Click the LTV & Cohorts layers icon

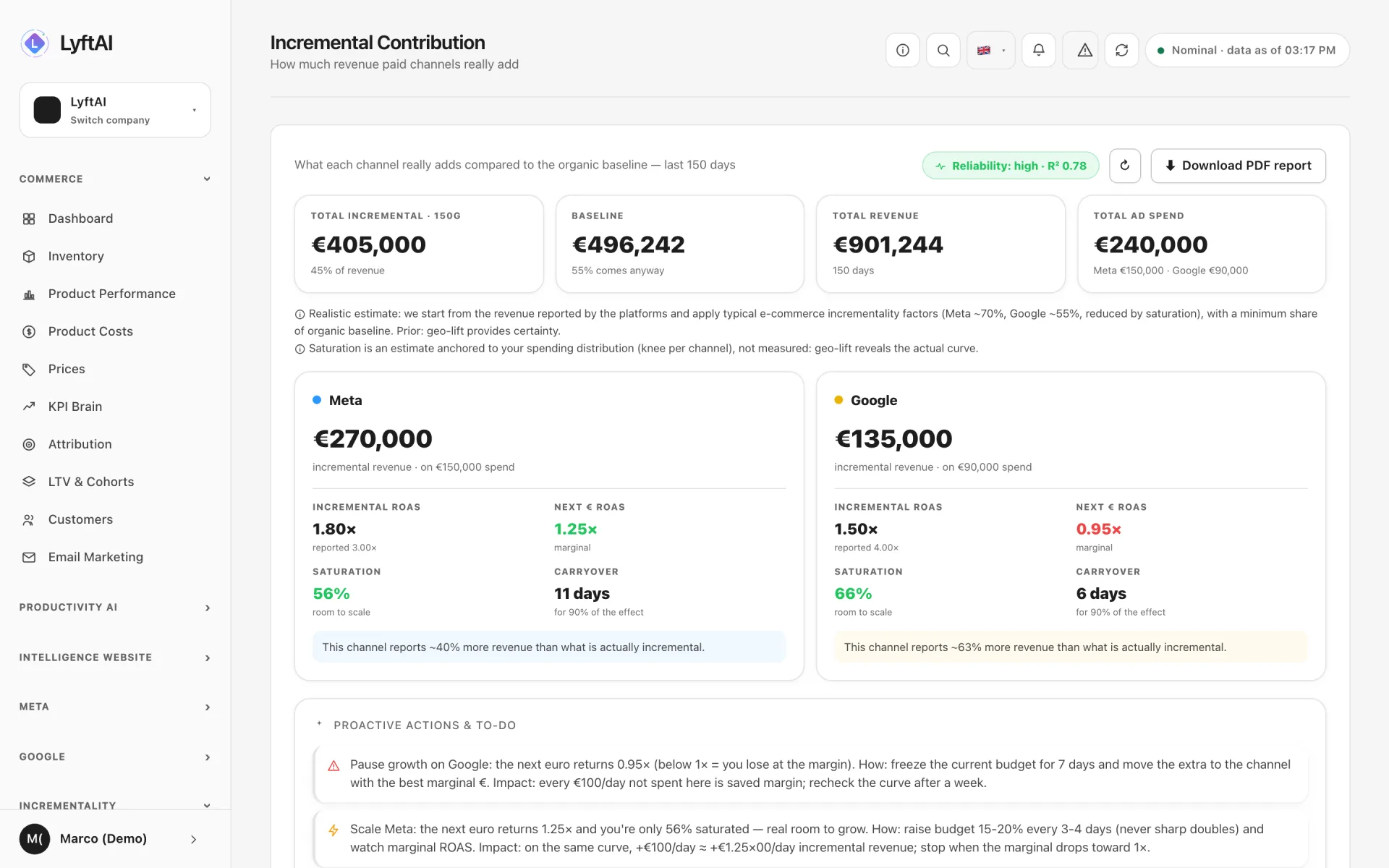tap(29, 482)
